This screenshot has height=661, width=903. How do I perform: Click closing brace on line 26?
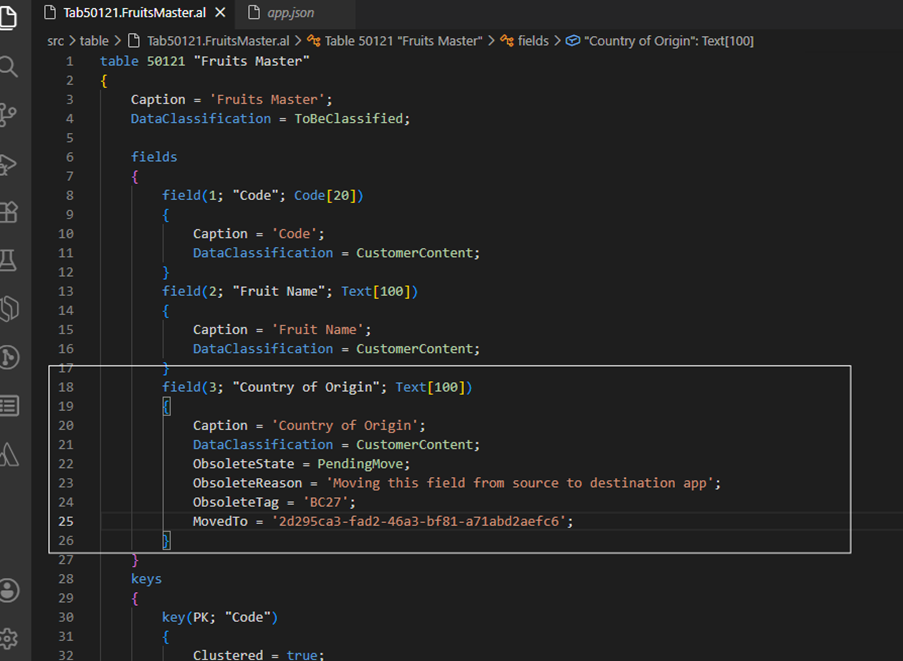point(166,541)
